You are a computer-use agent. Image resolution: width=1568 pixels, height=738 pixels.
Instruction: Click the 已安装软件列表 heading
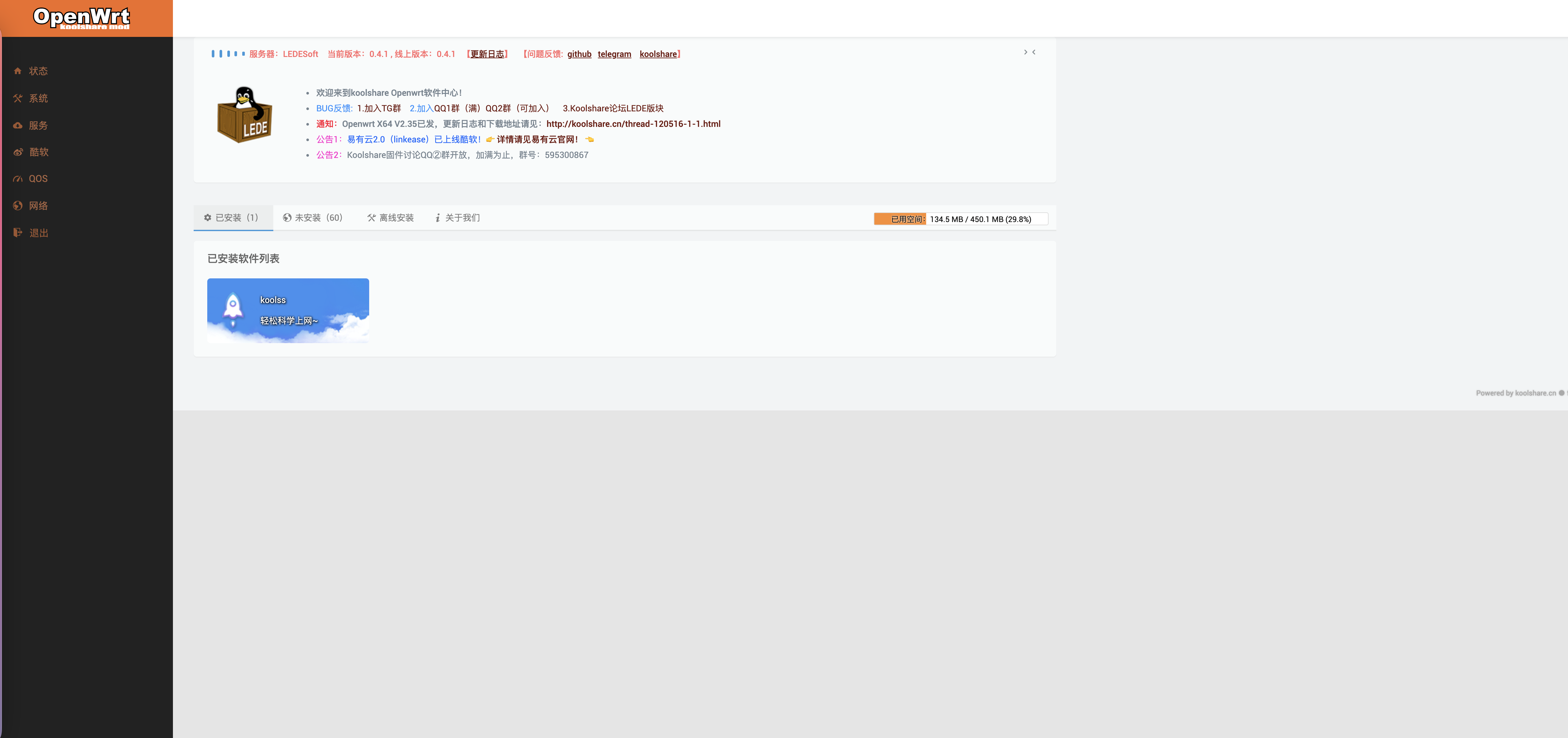tap(244, 259)
